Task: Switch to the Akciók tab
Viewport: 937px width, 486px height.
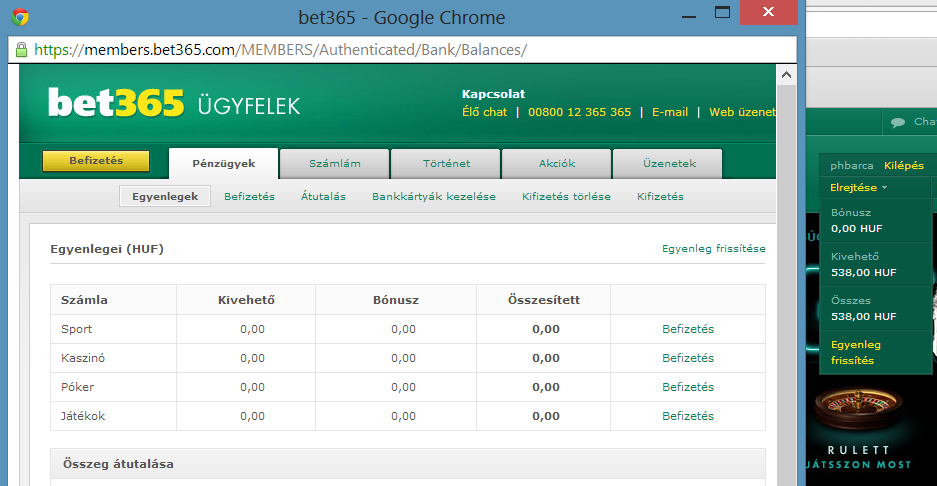Action: click(557, 163)
